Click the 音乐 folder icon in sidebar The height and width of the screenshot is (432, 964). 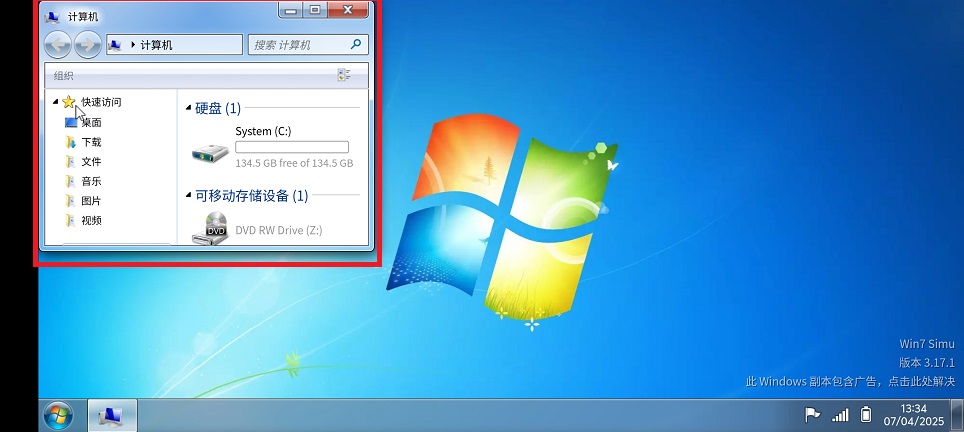point(71,181)
